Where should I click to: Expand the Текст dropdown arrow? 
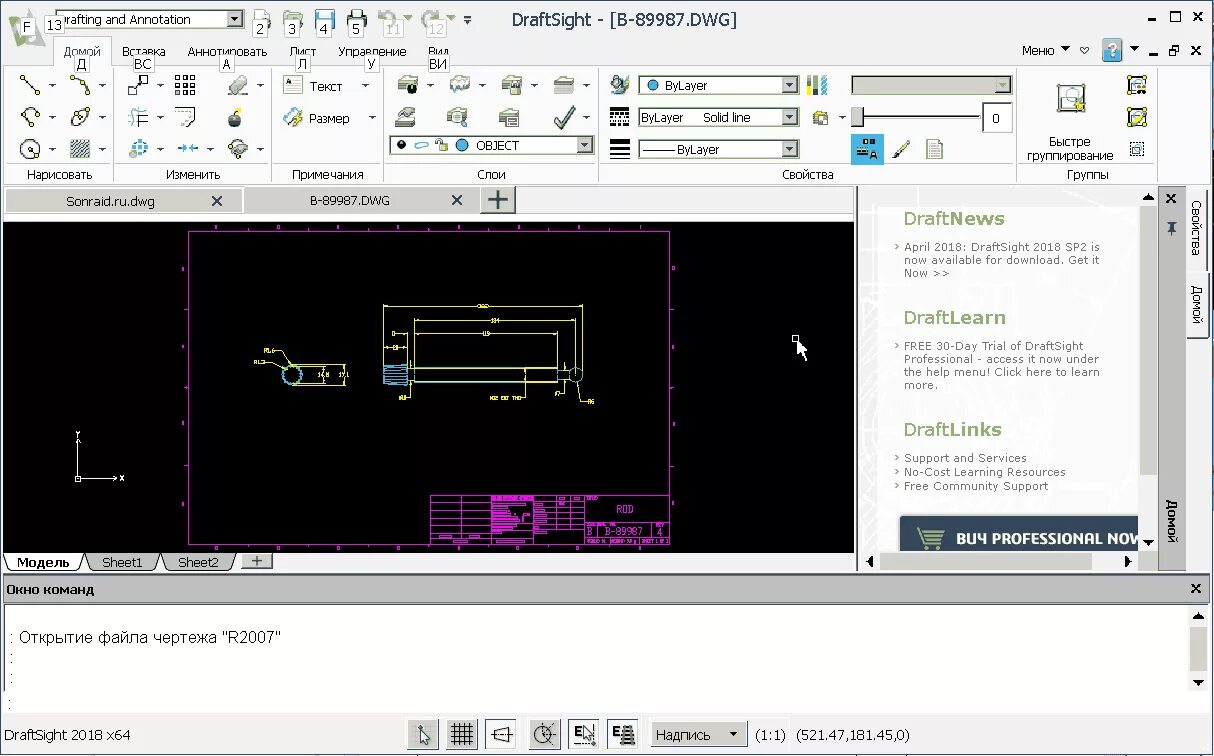pyautogui.click(x=365, y=87)
